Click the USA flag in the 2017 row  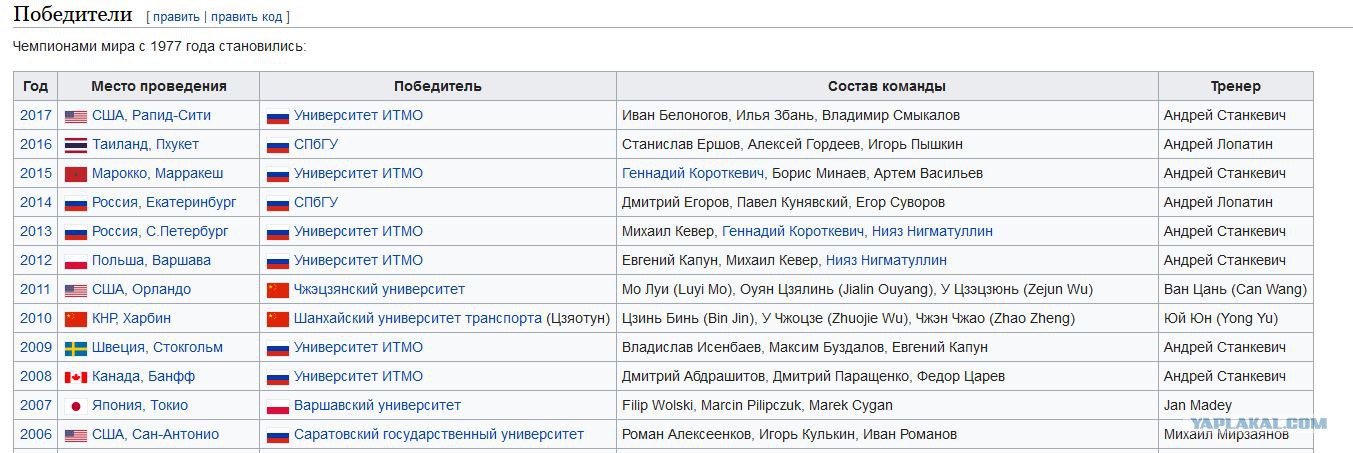76,116
